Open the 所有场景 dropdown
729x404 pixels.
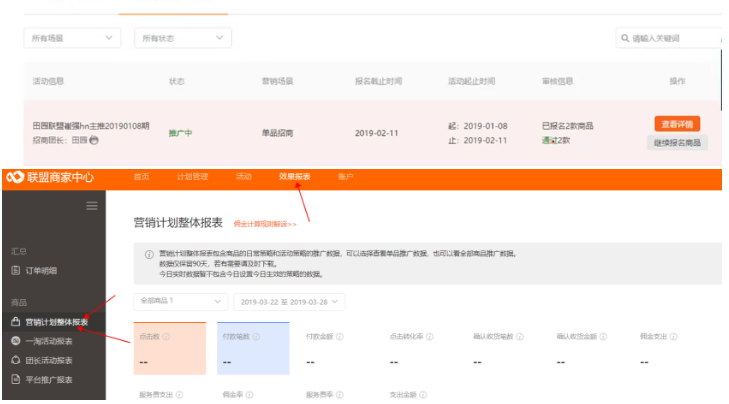pyautogui.click(x=72, y=38)
